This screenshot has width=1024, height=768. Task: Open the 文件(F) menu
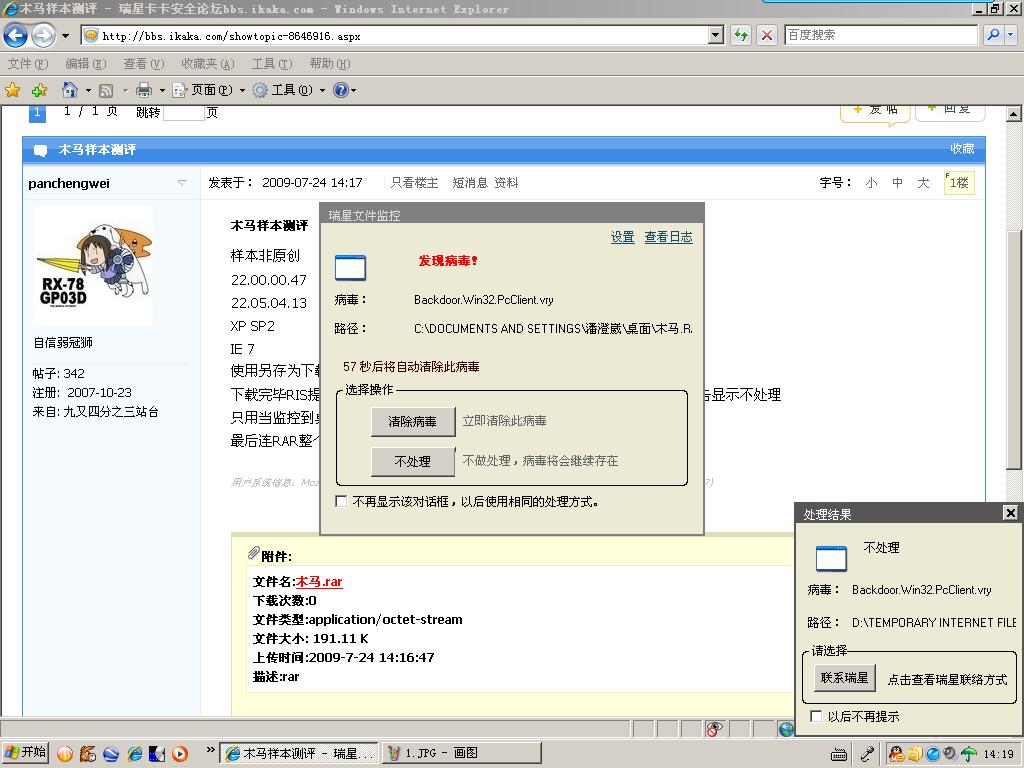pos(28,63)
